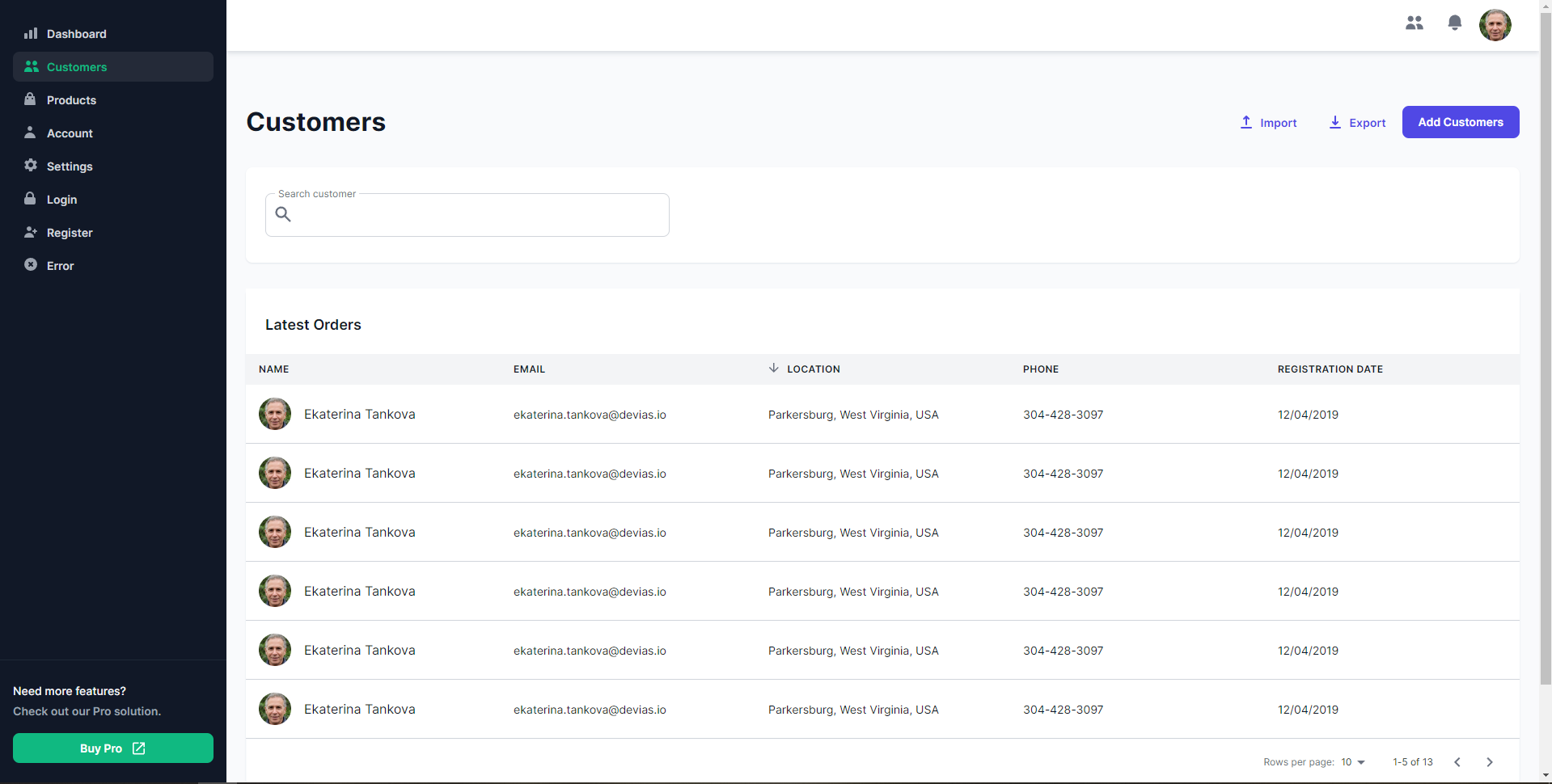The height and width of the screenshot is (784, 1552).
Task: Select the Customers icon in the sidebar
Action: click(x=31, y=66)
